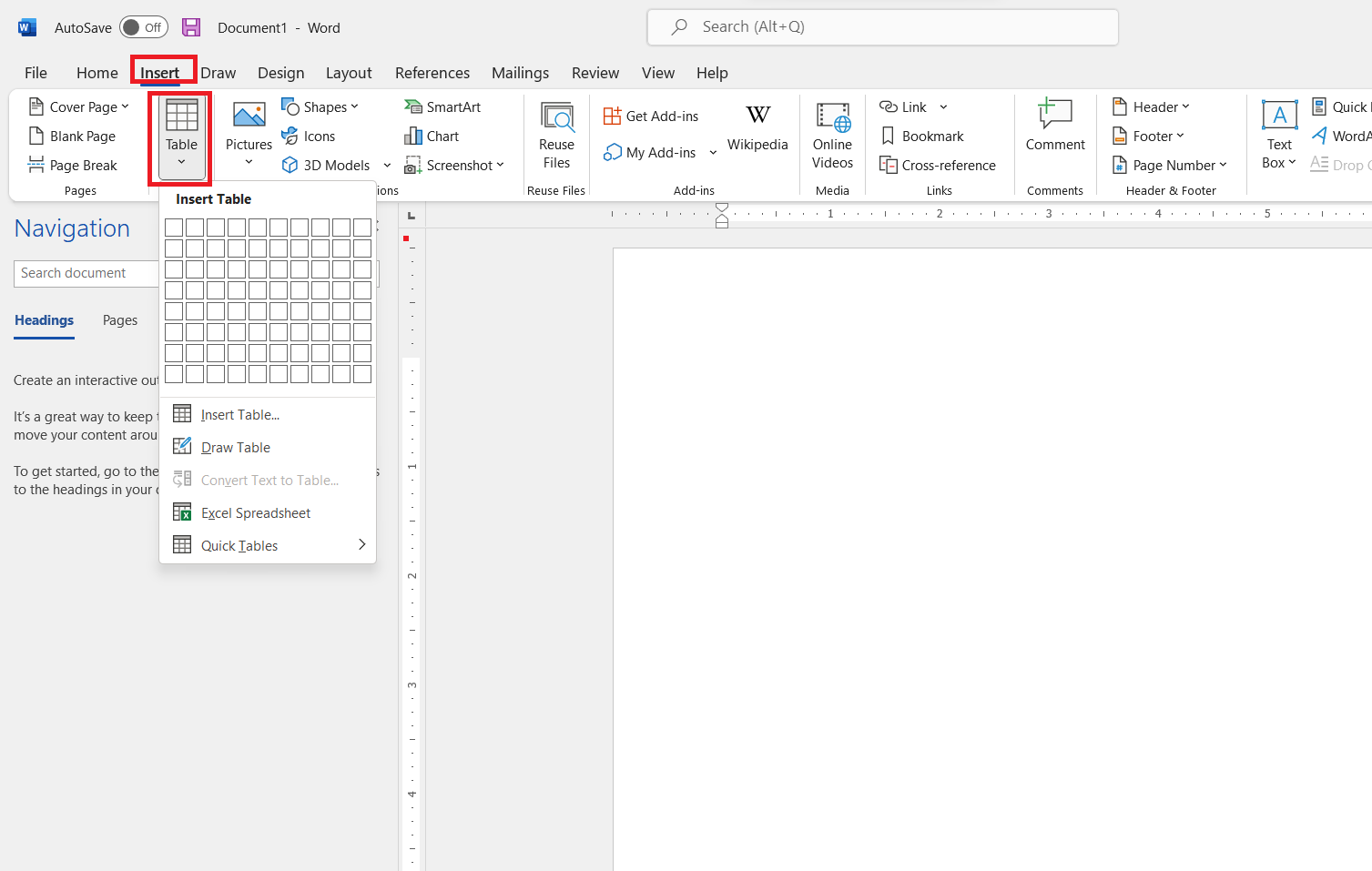Expand the Header dropdown
Viewport: 1372px width, 871px height.
(x=1152, y=107)
